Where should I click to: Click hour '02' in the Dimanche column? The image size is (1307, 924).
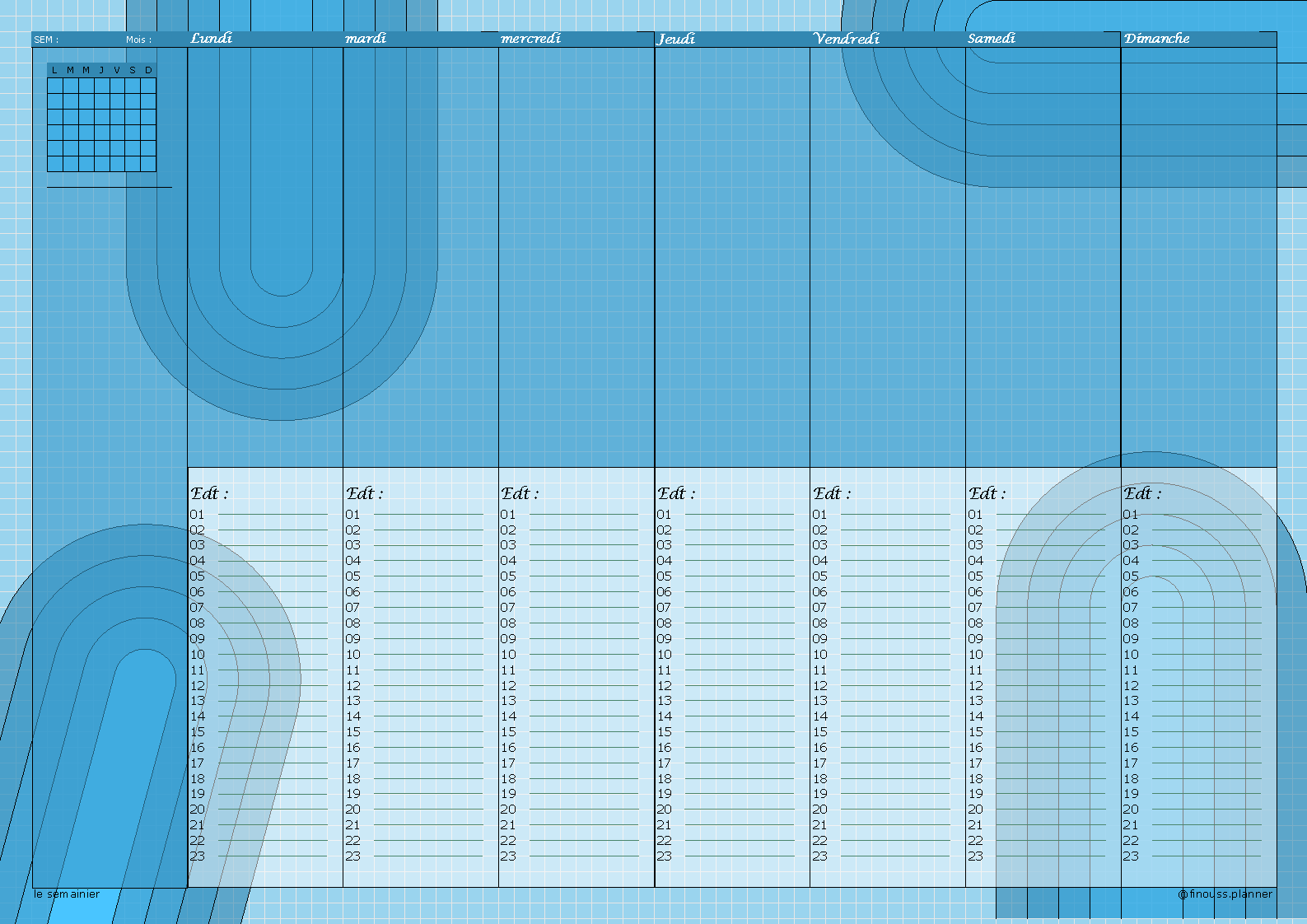tap(1132, 530)
